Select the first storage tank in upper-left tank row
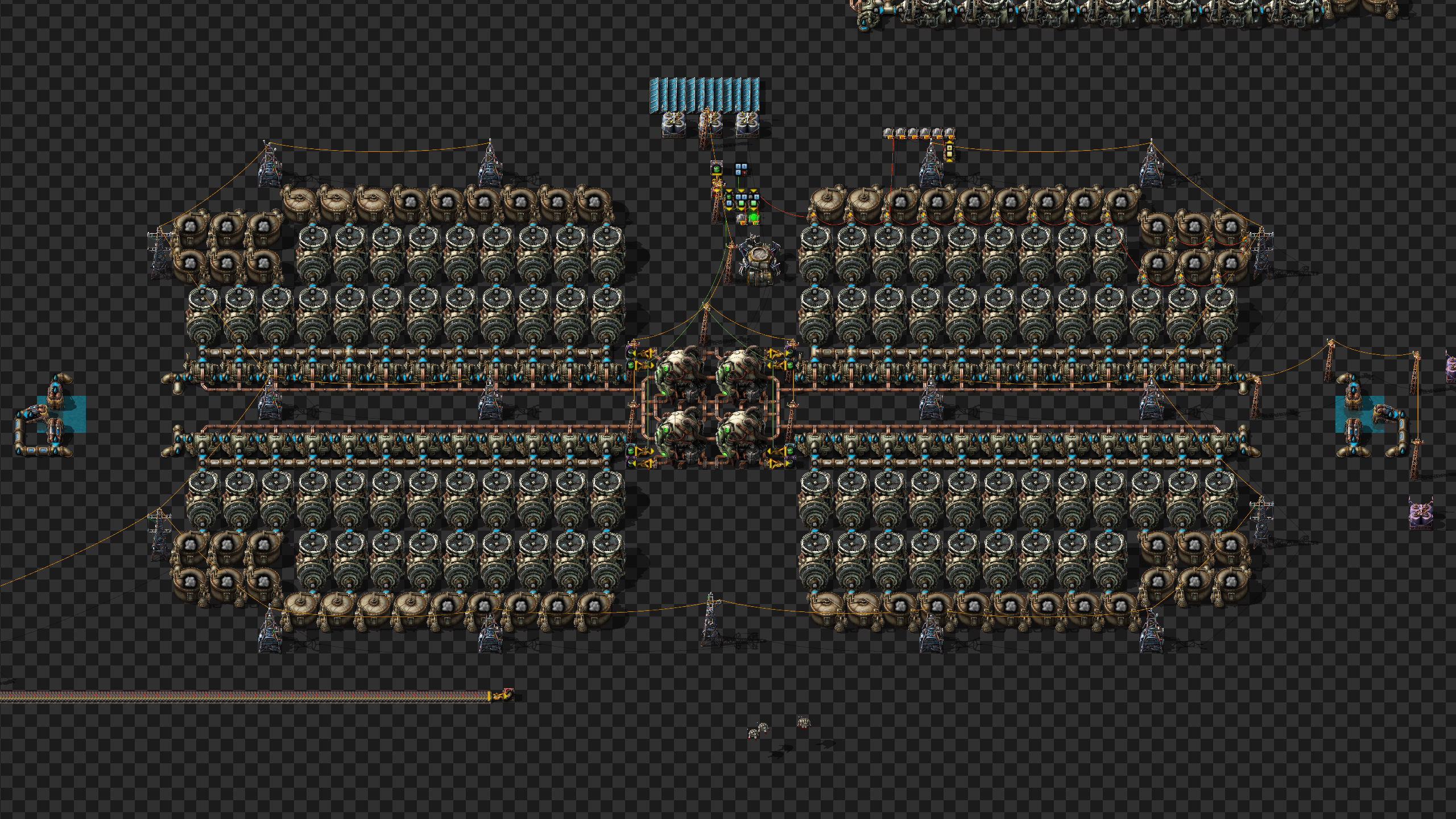 tap(299, 202)
